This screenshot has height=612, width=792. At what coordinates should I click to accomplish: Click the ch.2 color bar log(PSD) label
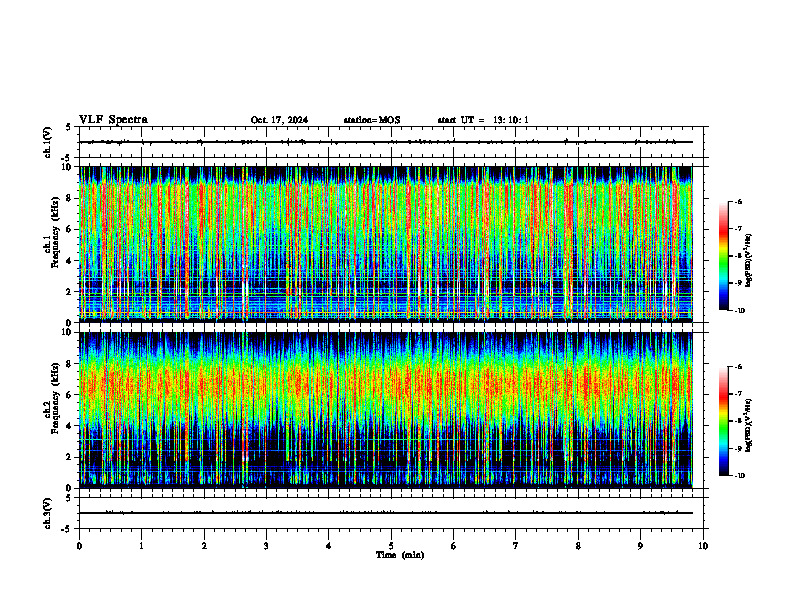pyautogui.click(x=749, y=424)
